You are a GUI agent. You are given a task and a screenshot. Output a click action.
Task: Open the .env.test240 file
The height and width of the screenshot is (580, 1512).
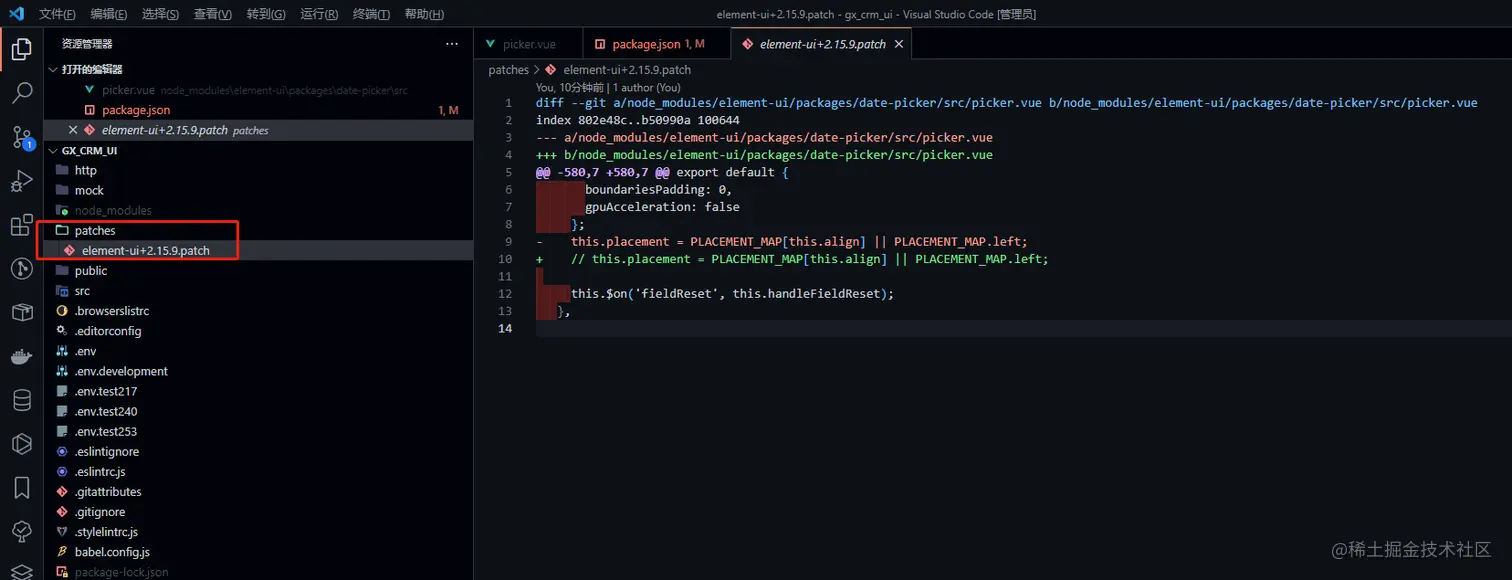106,411
